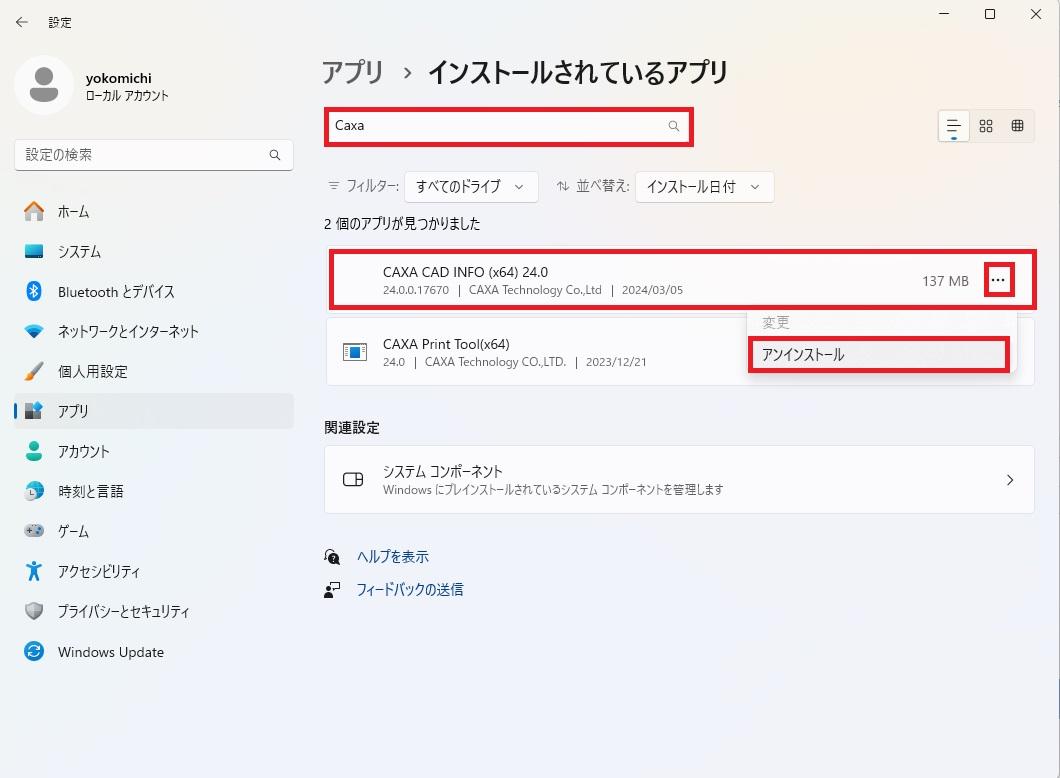Select Uninstall from the context menu
Viewport: 1060px width, 778px height.
(x=878, y=355)
